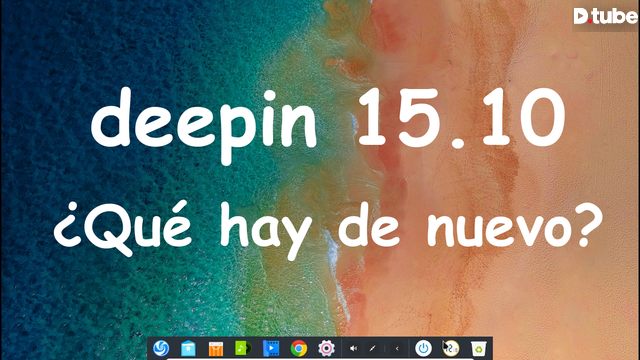Open the green Music player icon
This screenshot has width=640, height=360.
pyautogui.click(x=243, y=348)
